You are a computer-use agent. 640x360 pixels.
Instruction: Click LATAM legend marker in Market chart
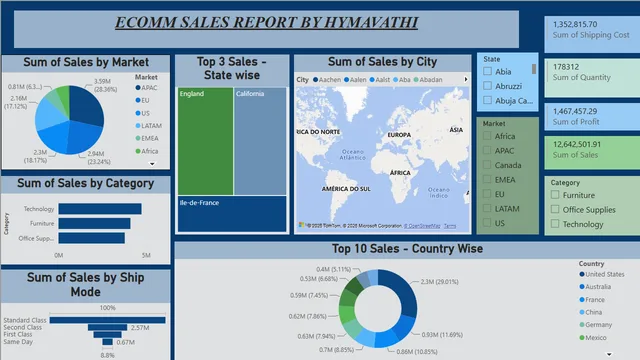(x=138, y=126)
